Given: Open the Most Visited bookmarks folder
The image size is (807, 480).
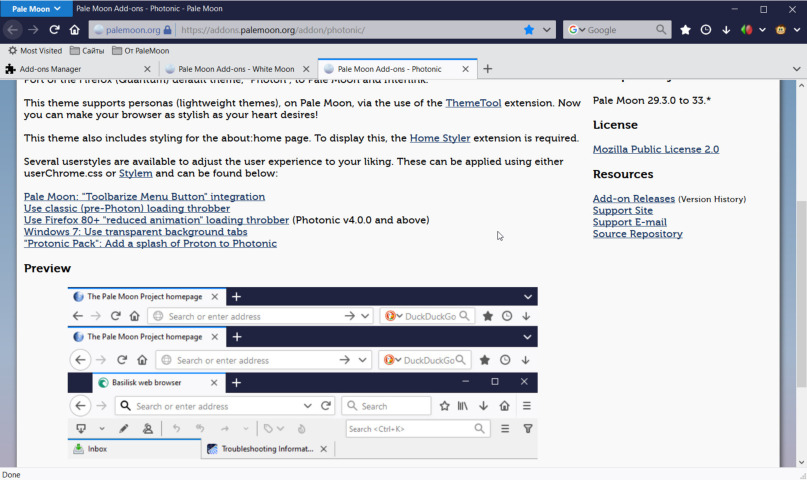Looking at the screenshot, I should (x=35, y=50).
